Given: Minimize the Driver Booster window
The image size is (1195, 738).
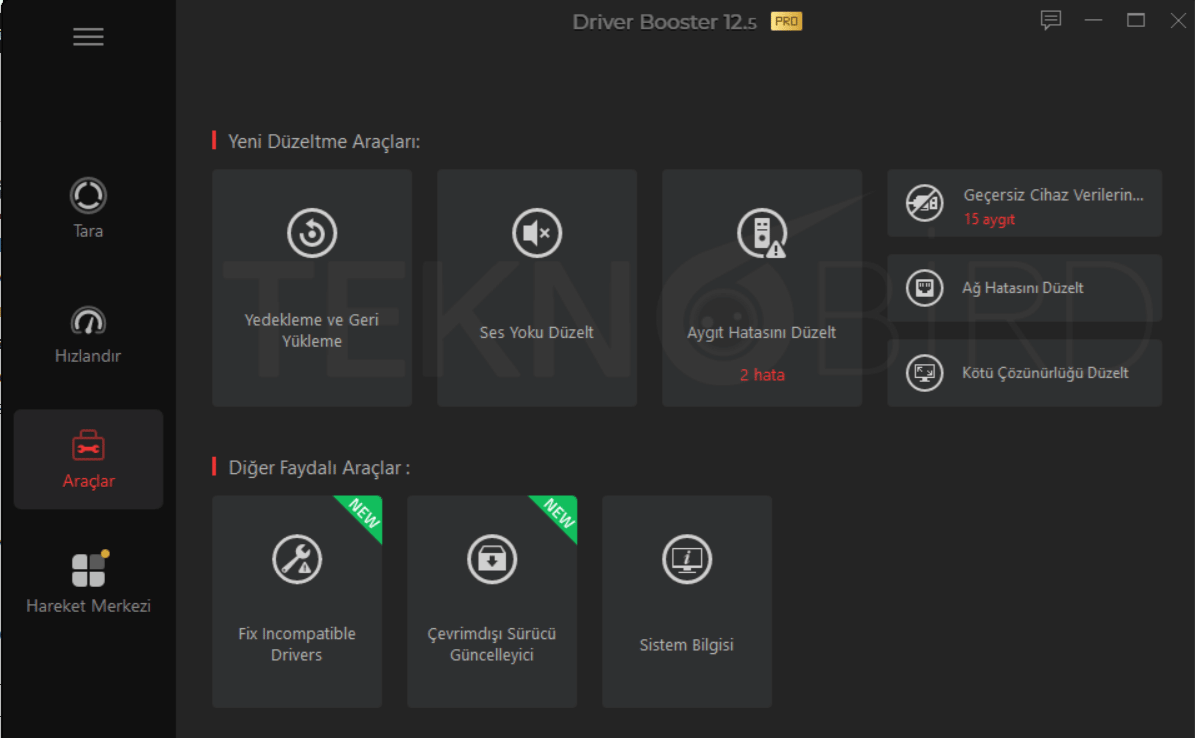Looking at the screenshot, I should (1094, 20).
